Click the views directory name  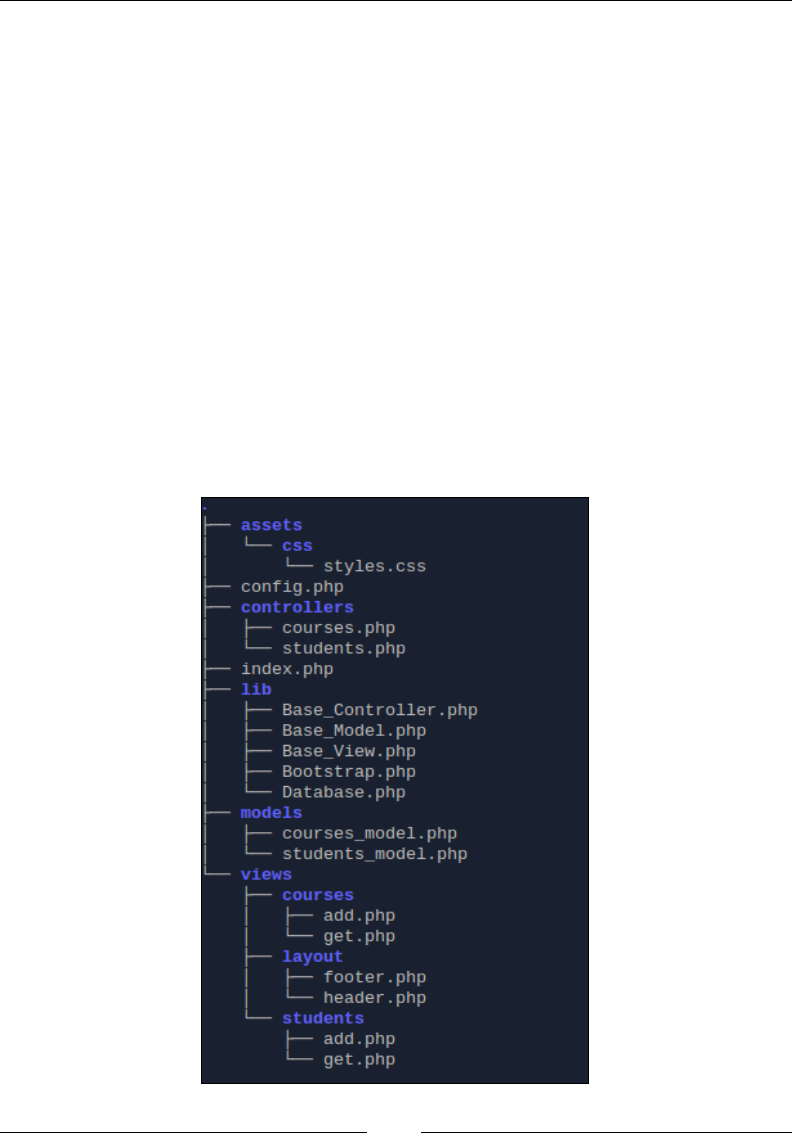coord(266,875)
